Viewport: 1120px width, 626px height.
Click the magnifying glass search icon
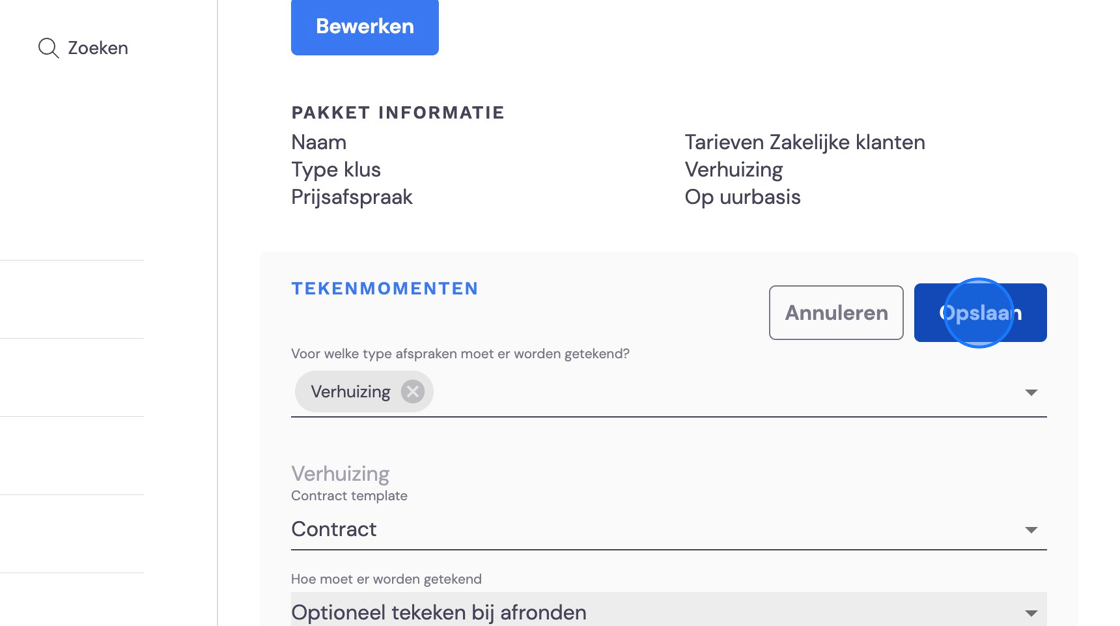click(x=48, y=48)
